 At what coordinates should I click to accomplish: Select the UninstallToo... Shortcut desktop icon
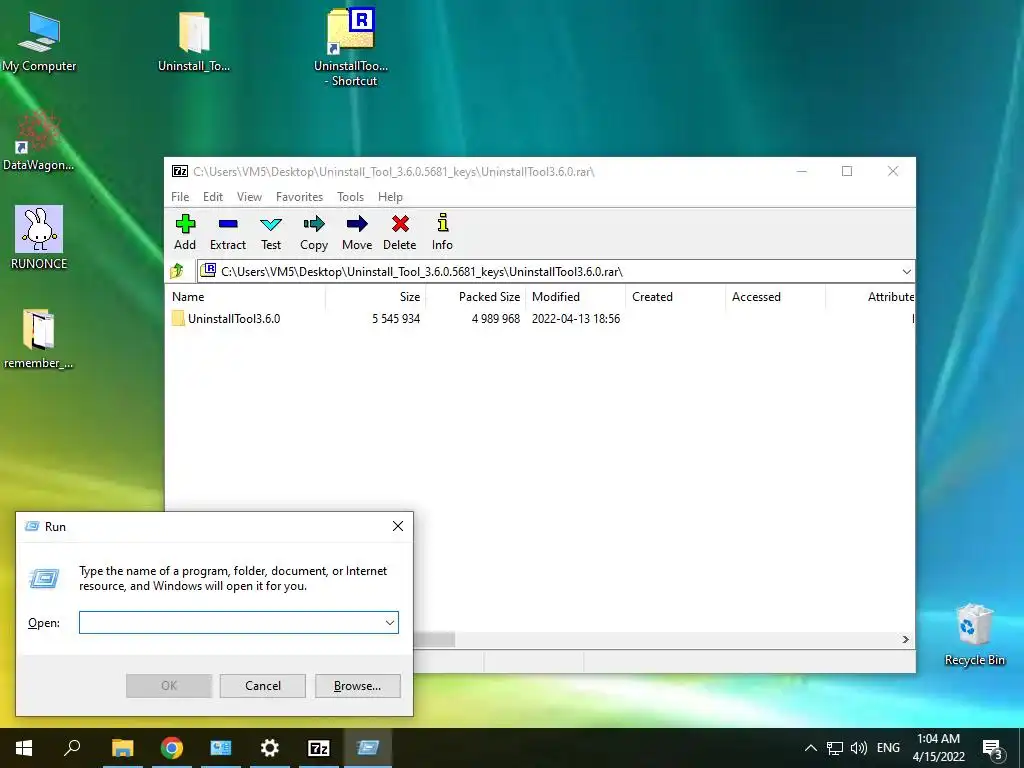(351, 47)
